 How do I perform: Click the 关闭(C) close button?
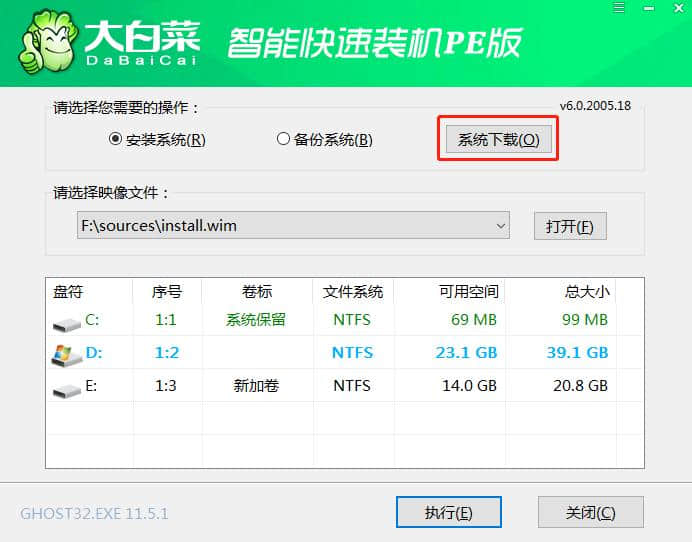(x=590, y=512)
